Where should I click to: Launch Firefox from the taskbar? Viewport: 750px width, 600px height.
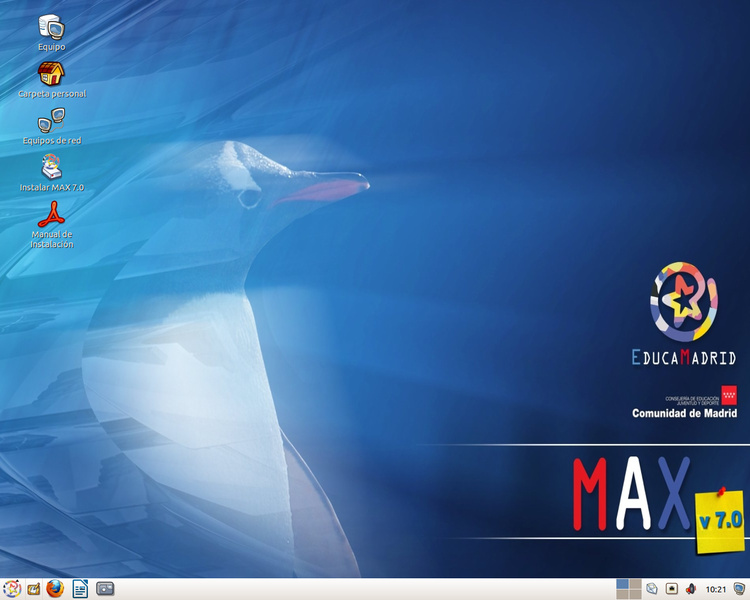[x=55, y=589]
